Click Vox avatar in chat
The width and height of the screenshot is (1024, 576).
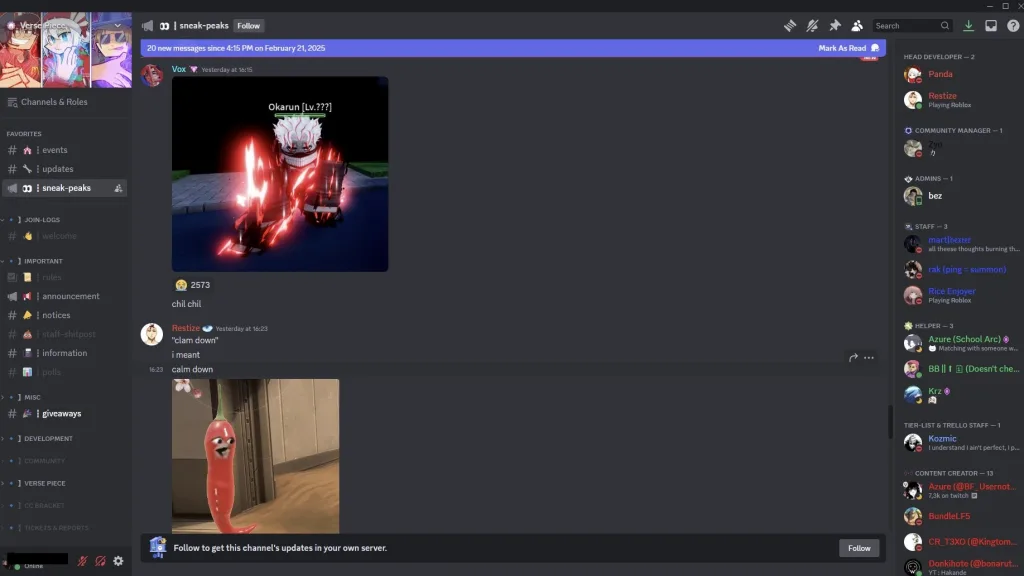click(152, 75)
